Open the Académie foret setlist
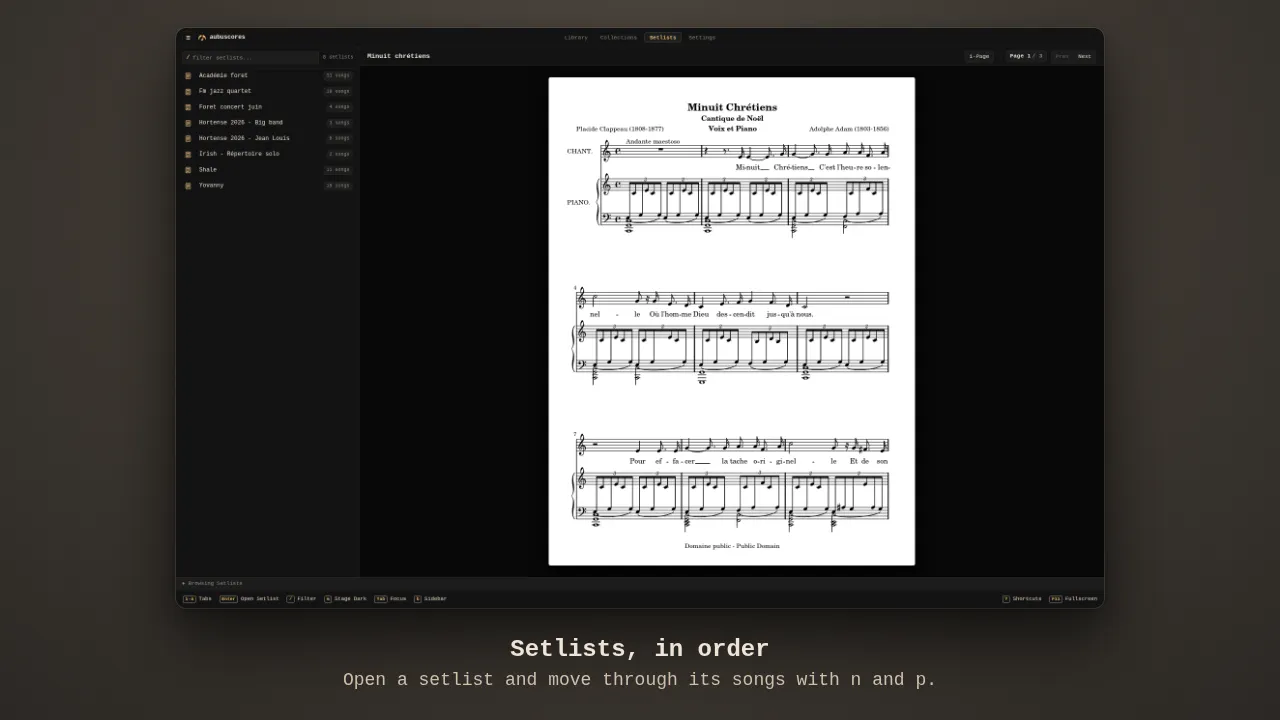 point(268,76)
